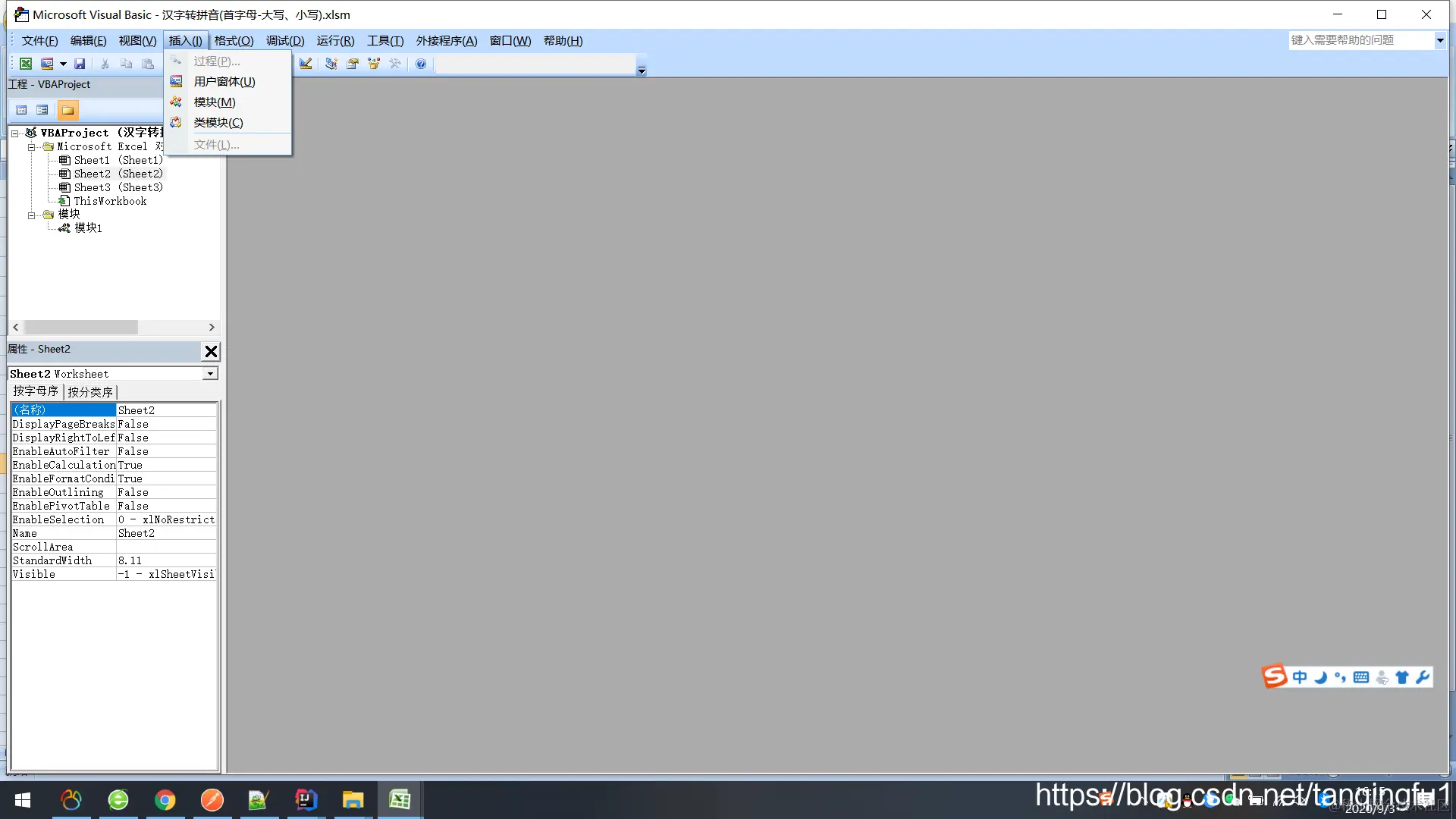Screen dimensions: 1456x819
Task: Save the workbook with the floppy icon
Action: point(80,64)
